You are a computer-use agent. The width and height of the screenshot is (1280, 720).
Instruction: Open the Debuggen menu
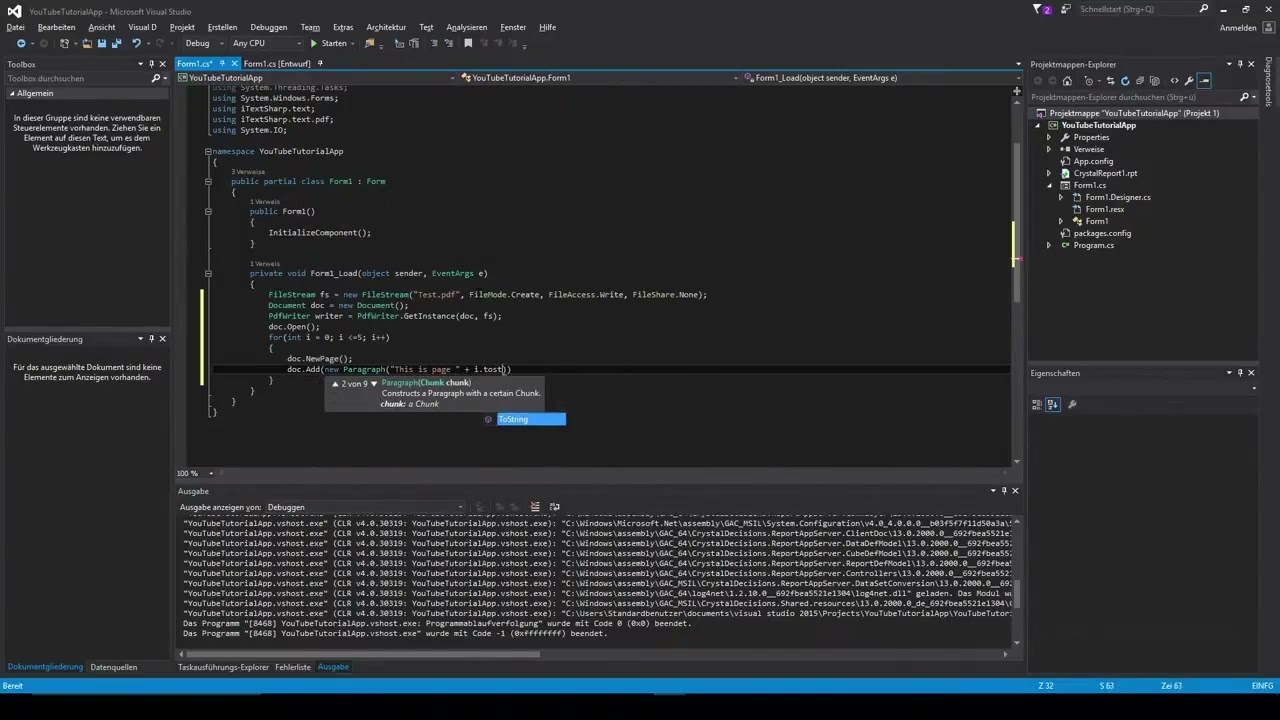(x=269, y=27)
